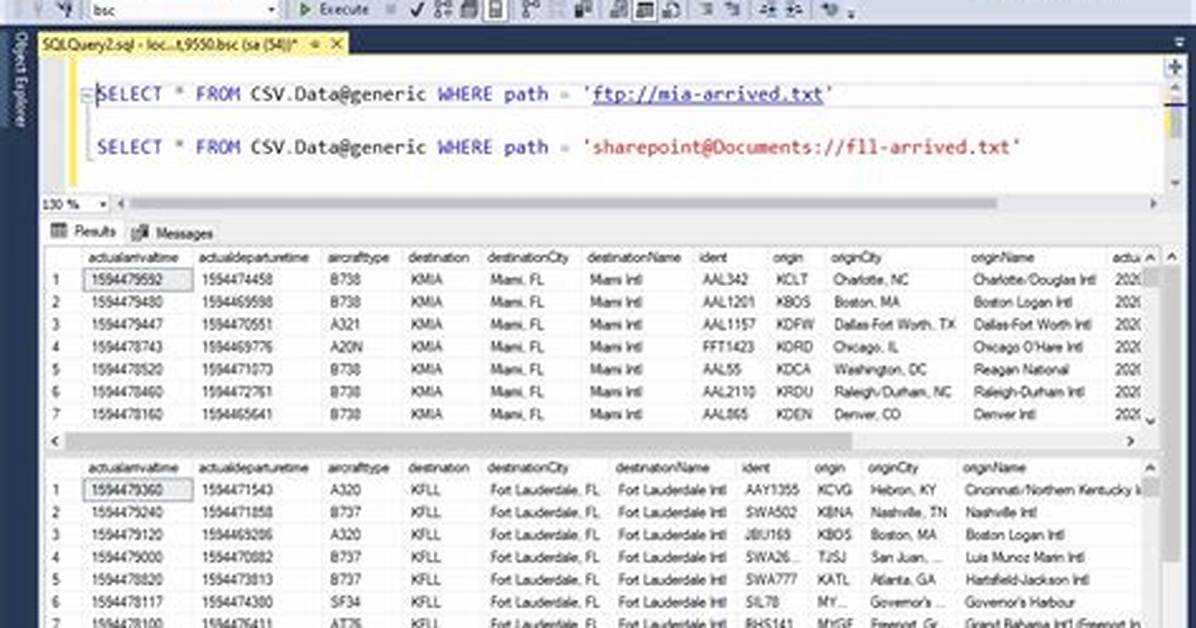Click the Nashville, TN cell
The height and width of the screenshot is (628, 1196).
(x=908, y=513)
